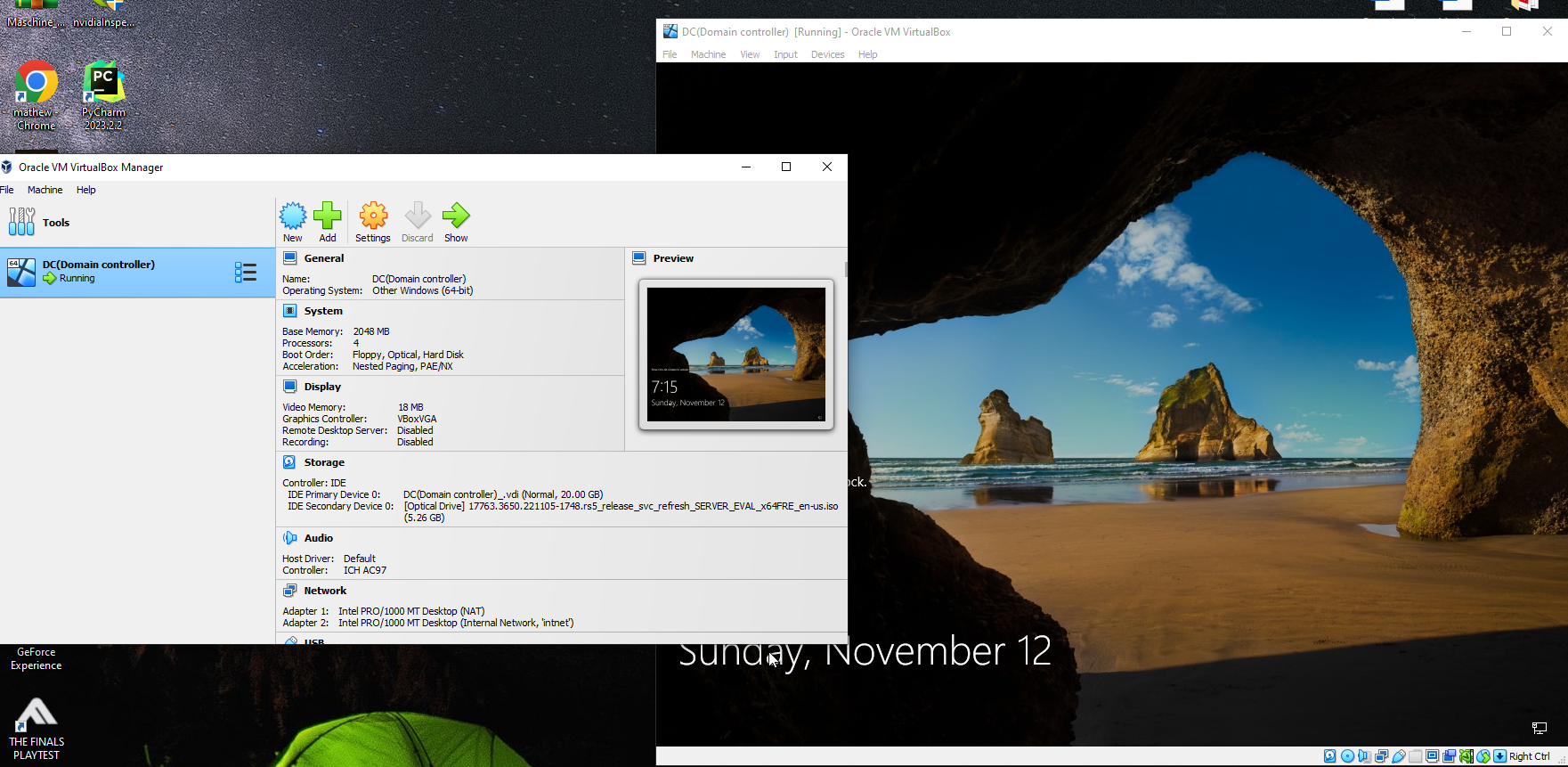Image resolution: width=1568 pixels, height=767 pixels.
Task: Click the Discard toolbar arrow icon
Action: (418, 216)
